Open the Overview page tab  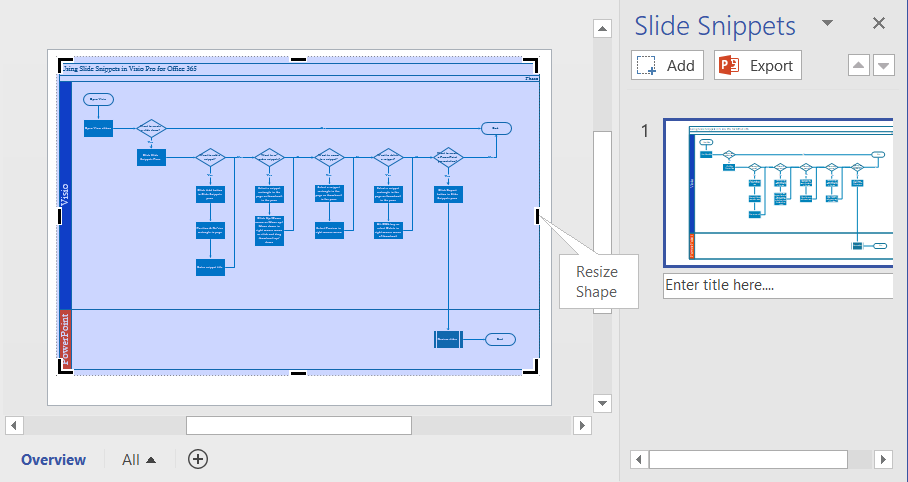click(53, 459)
